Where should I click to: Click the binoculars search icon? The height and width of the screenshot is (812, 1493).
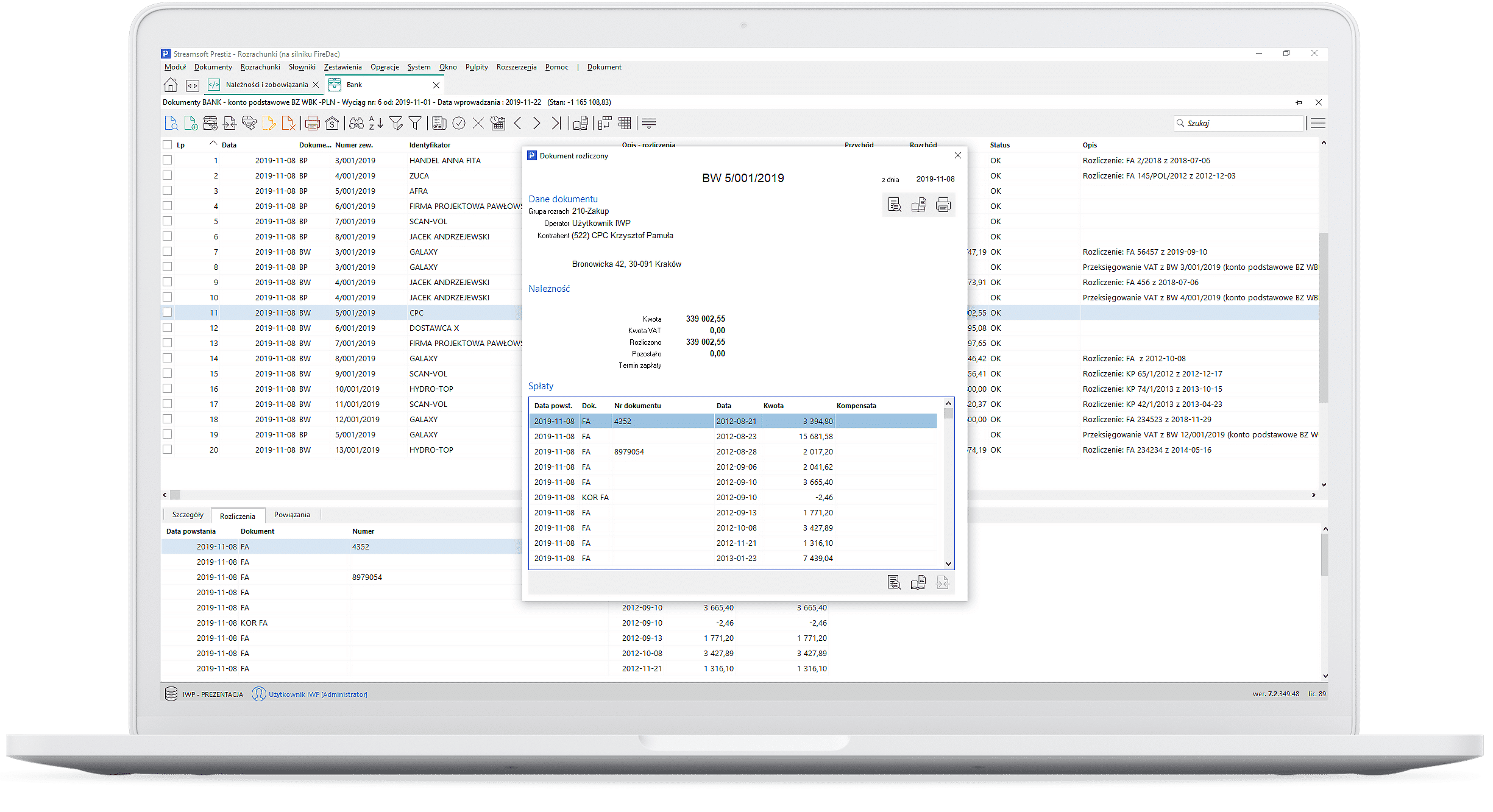tap(356, 123)
